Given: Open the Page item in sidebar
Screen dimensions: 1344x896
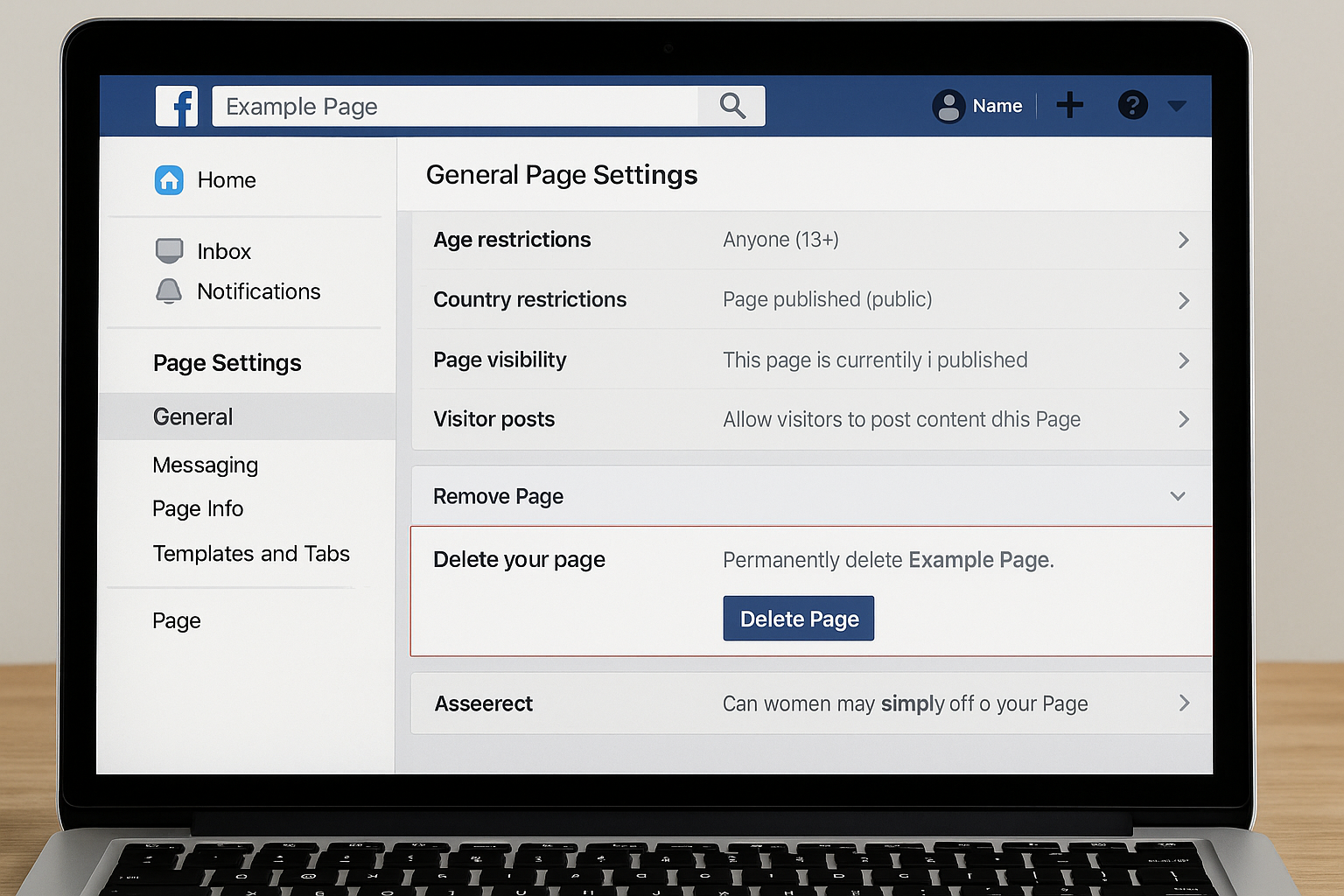Looking at the screenshot, I should 177,620.
